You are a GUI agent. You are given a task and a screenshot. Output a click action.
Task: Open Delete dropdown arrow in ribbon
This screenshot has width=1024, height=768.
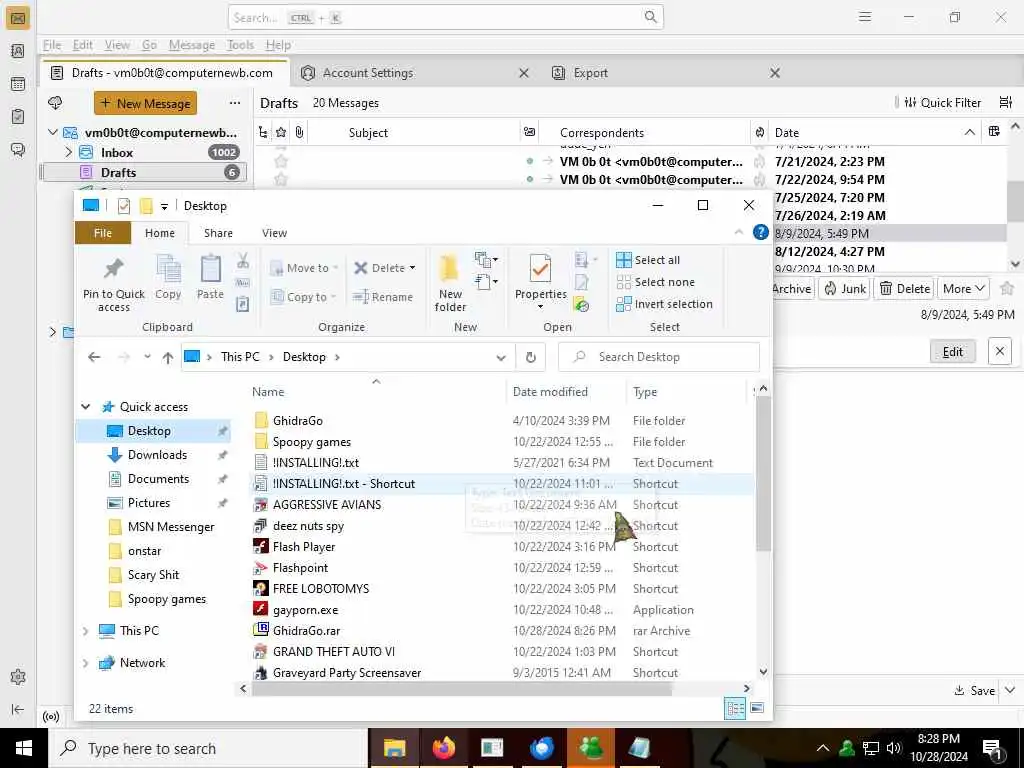(x=412, y=268)
